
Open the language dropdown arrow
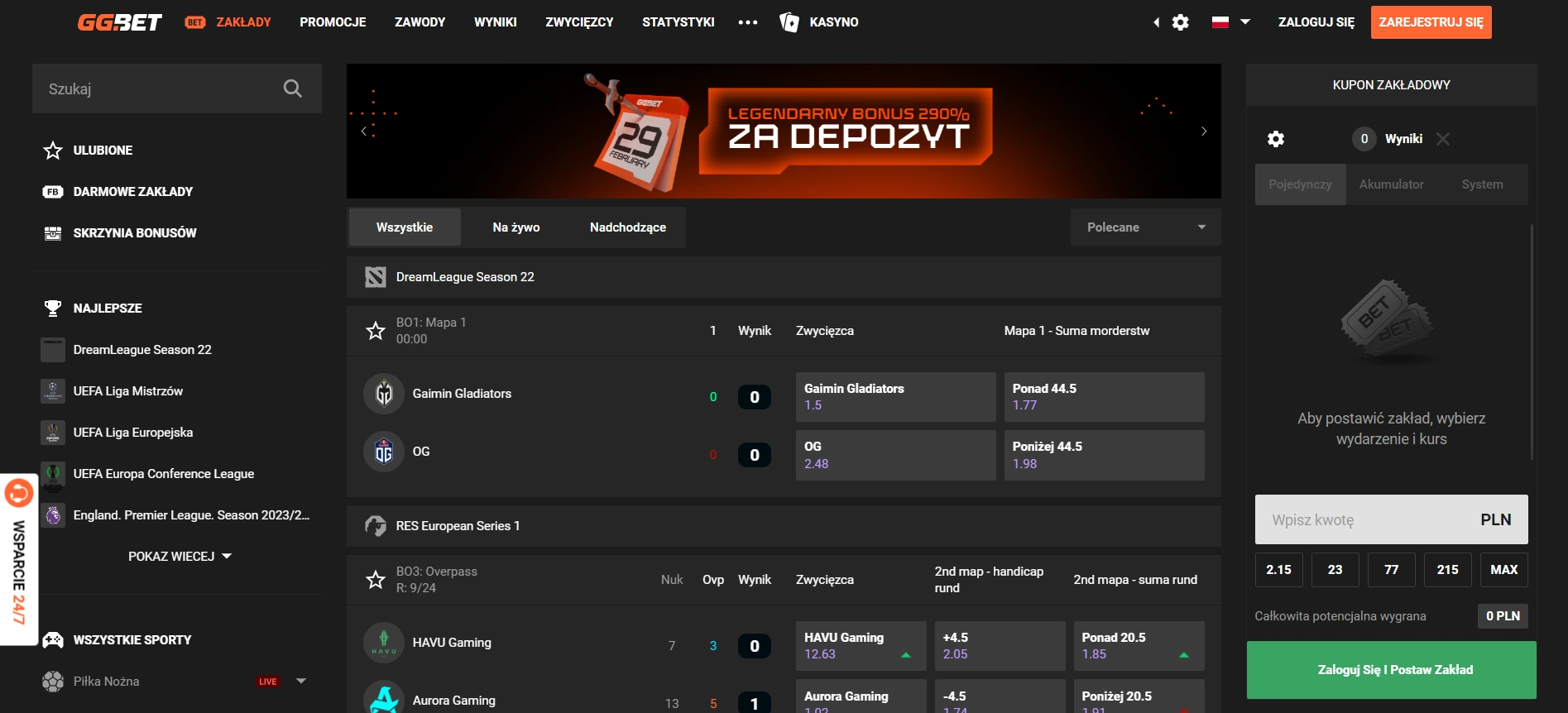(x=1245, y=22)
